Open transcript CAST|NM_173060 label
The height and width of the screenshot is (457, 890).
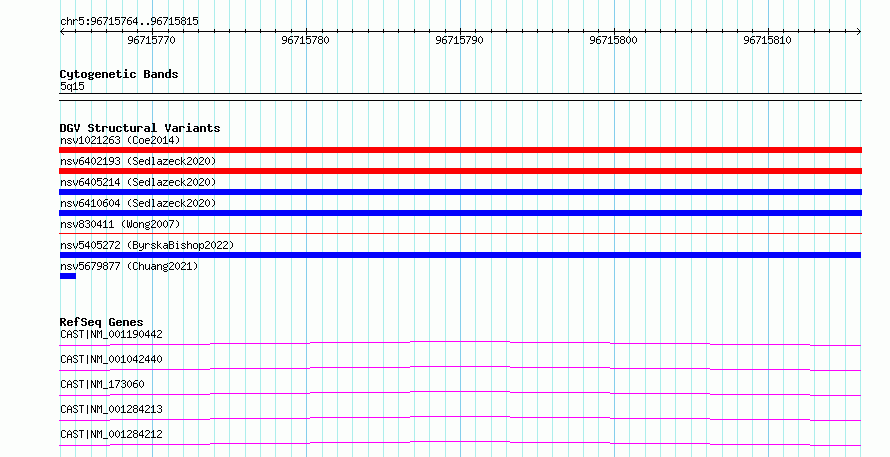[102, 384]
